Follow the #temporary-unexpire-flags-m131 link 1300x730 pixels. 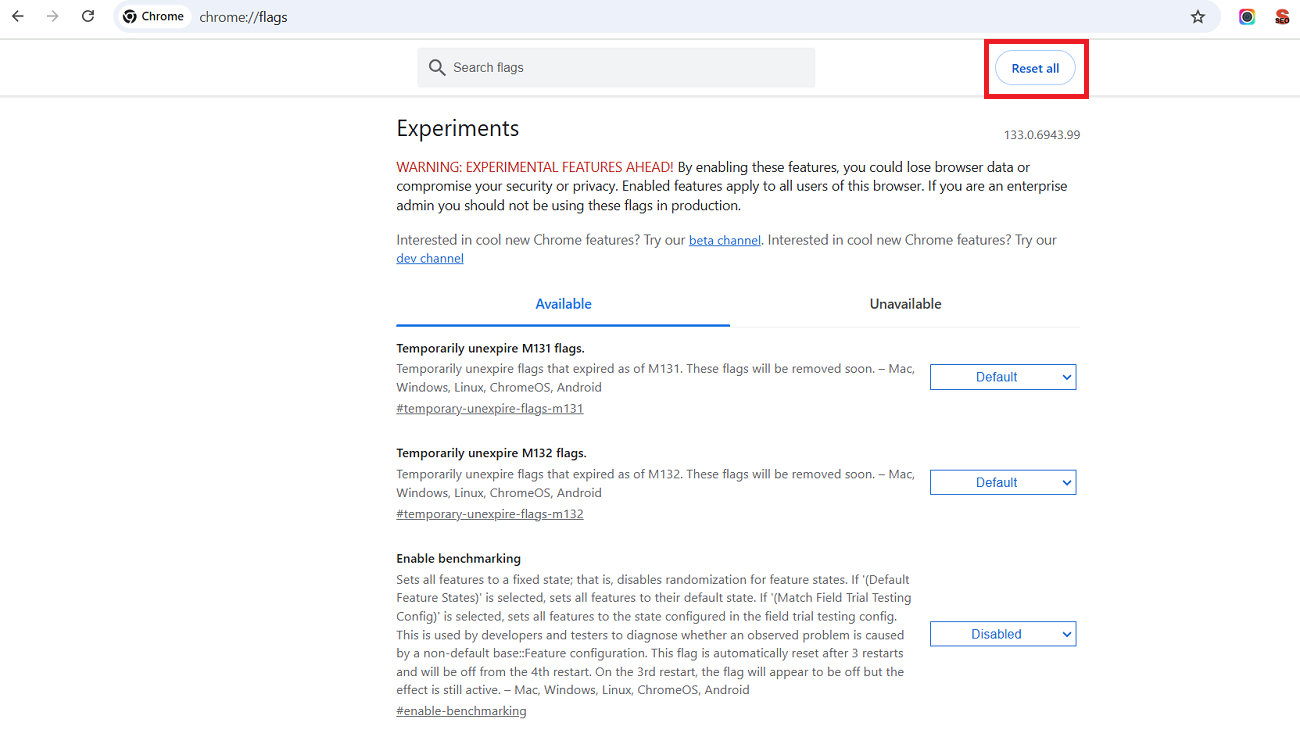pyautogui.click(x=489, y=407)
